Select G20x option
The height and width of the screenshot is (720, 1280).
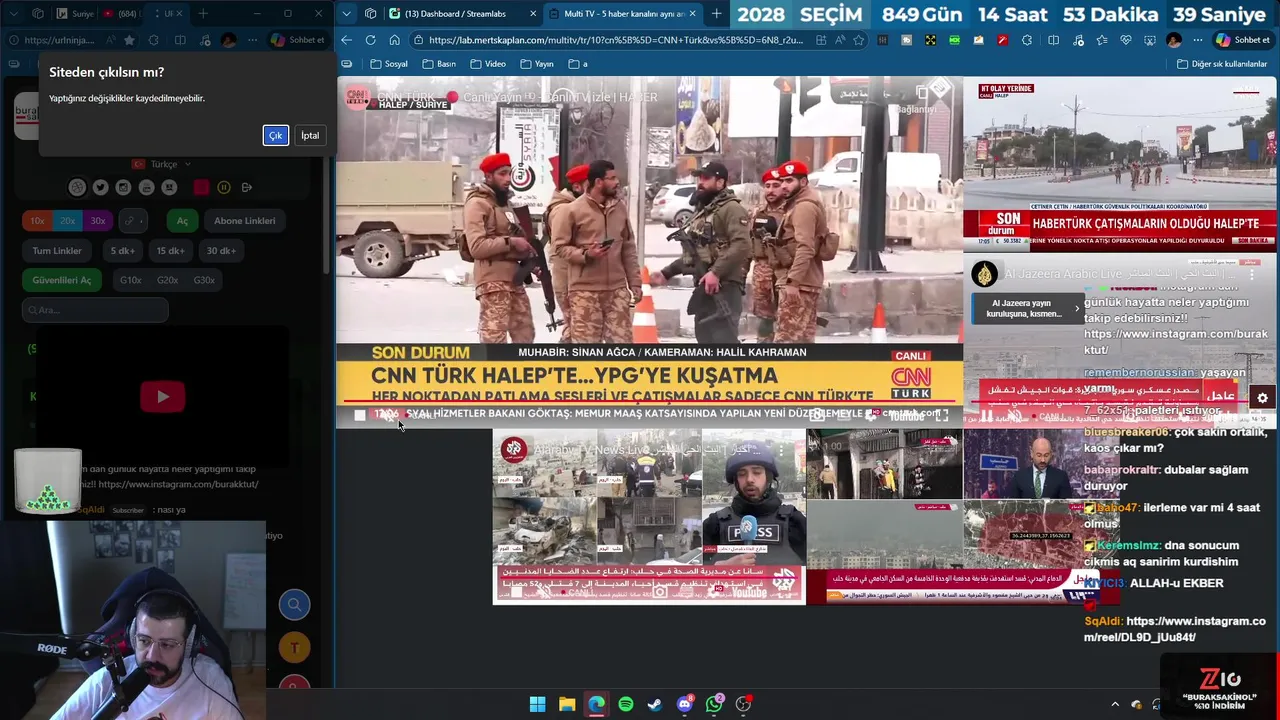(167, 280)
